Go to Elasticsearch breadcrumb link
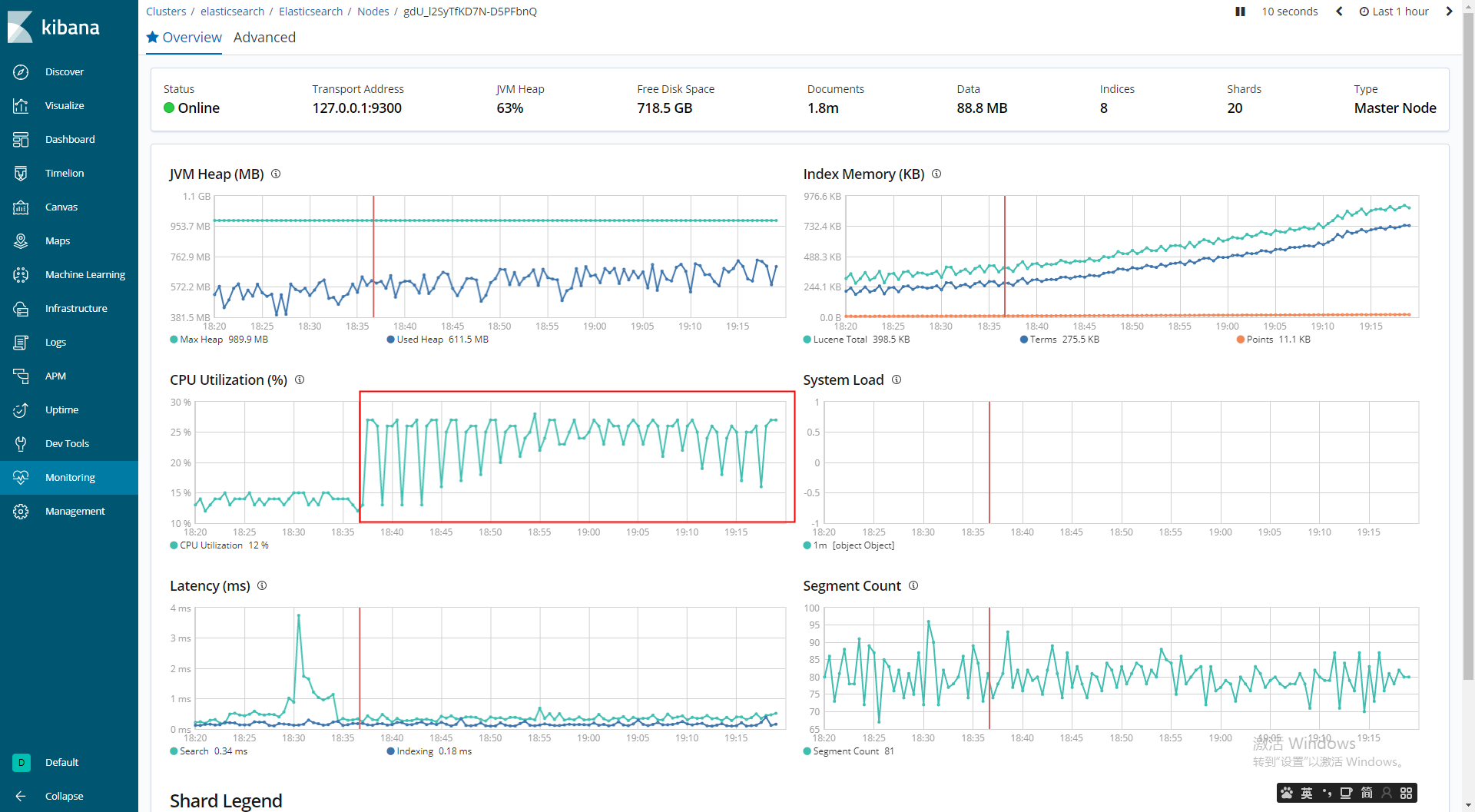This screenshot has width=1475, height=812. point(310,12)
